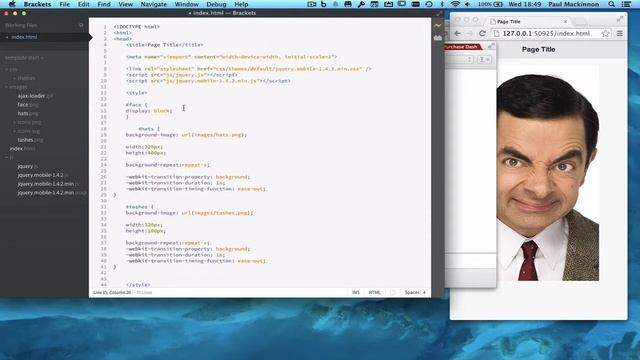Click the Wed 18:49 clock
Image resolution: width=640 pixels, height=360 pixels.
(524, 4)
